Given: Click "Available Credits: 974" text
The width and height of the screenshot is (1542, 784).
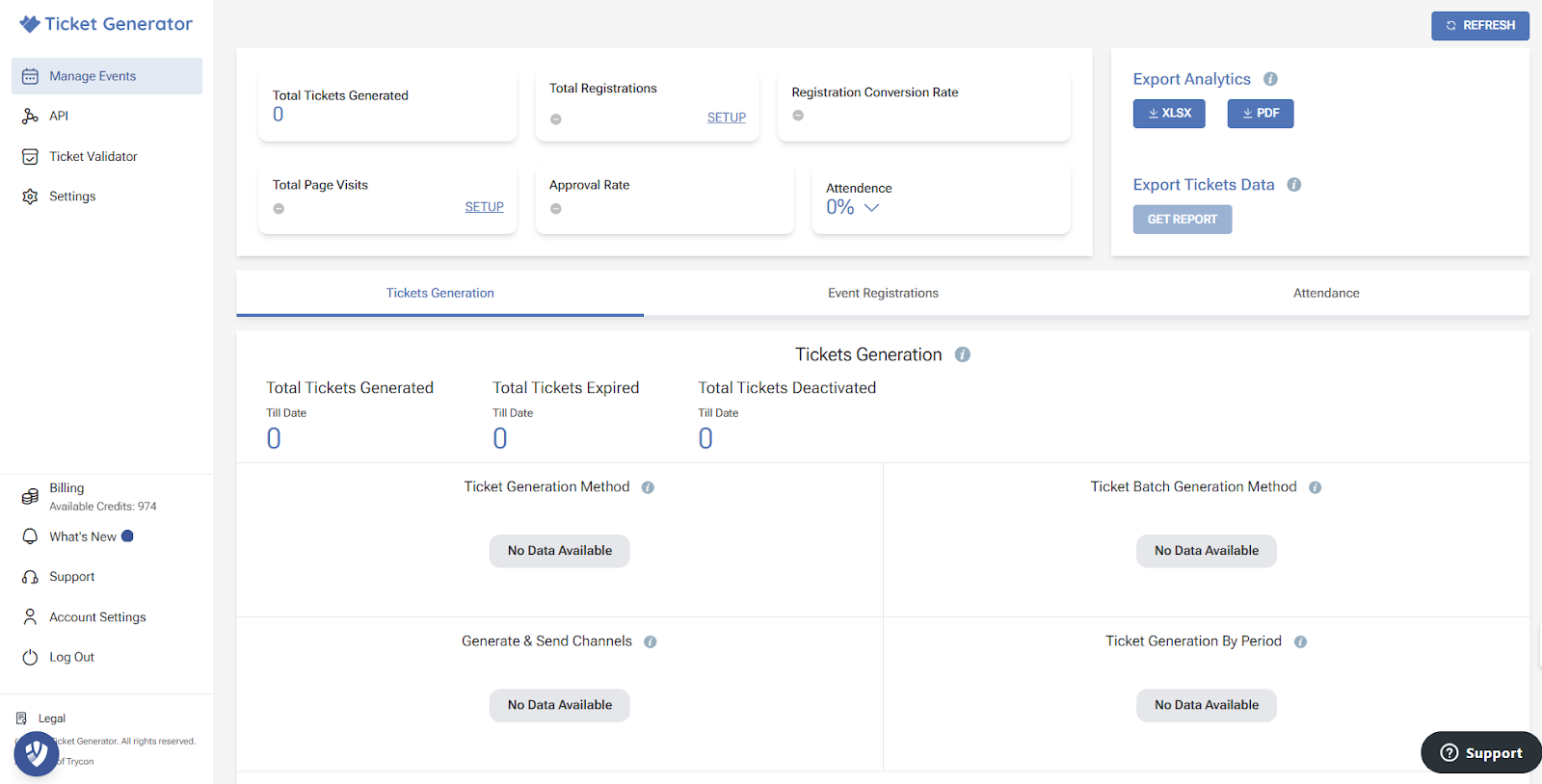Looking at the screenshot, I should coord(103,507).
